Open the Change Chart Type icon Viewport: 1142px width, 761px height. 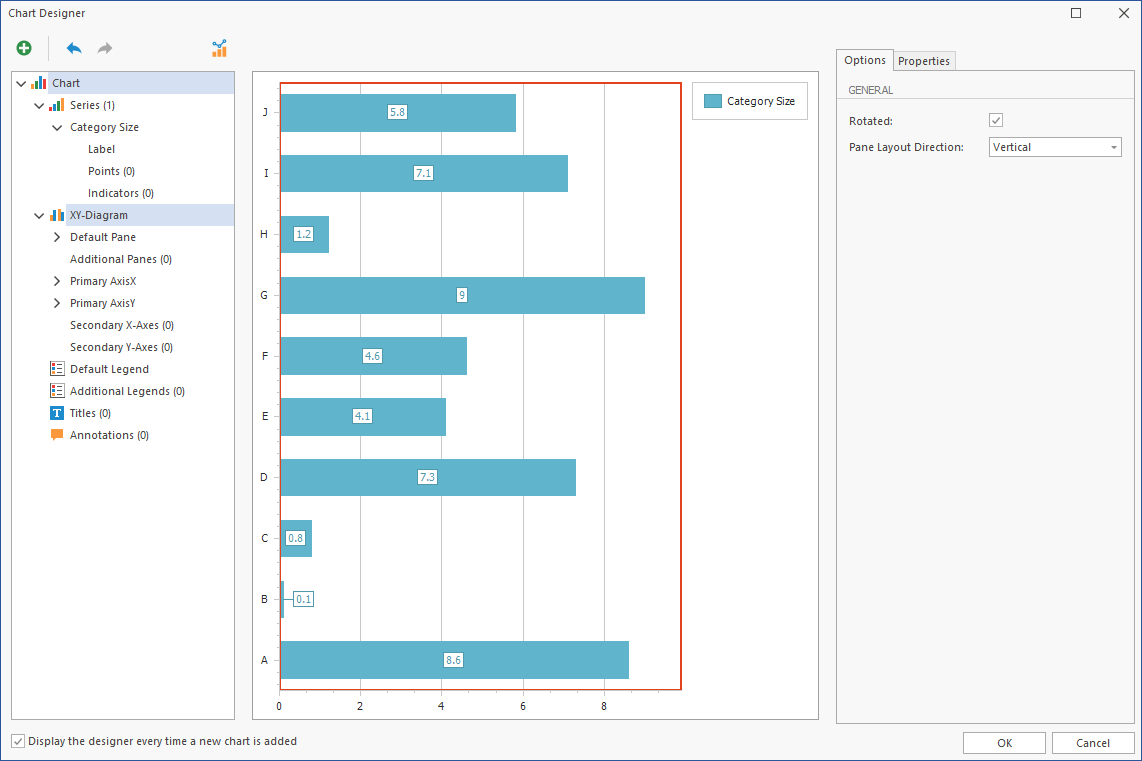click(219, 48)
